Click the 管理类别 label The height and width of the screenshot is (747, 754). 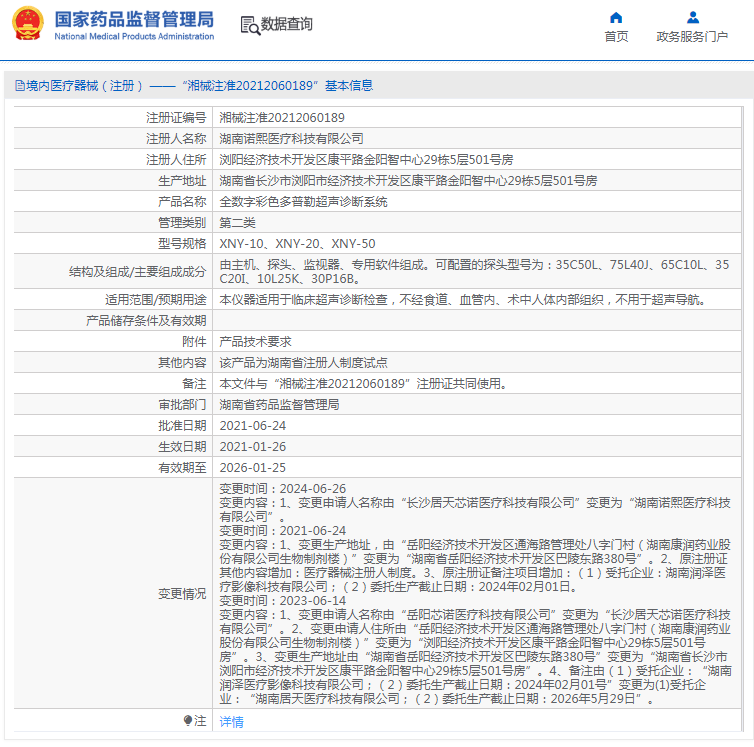pos(182,223)
